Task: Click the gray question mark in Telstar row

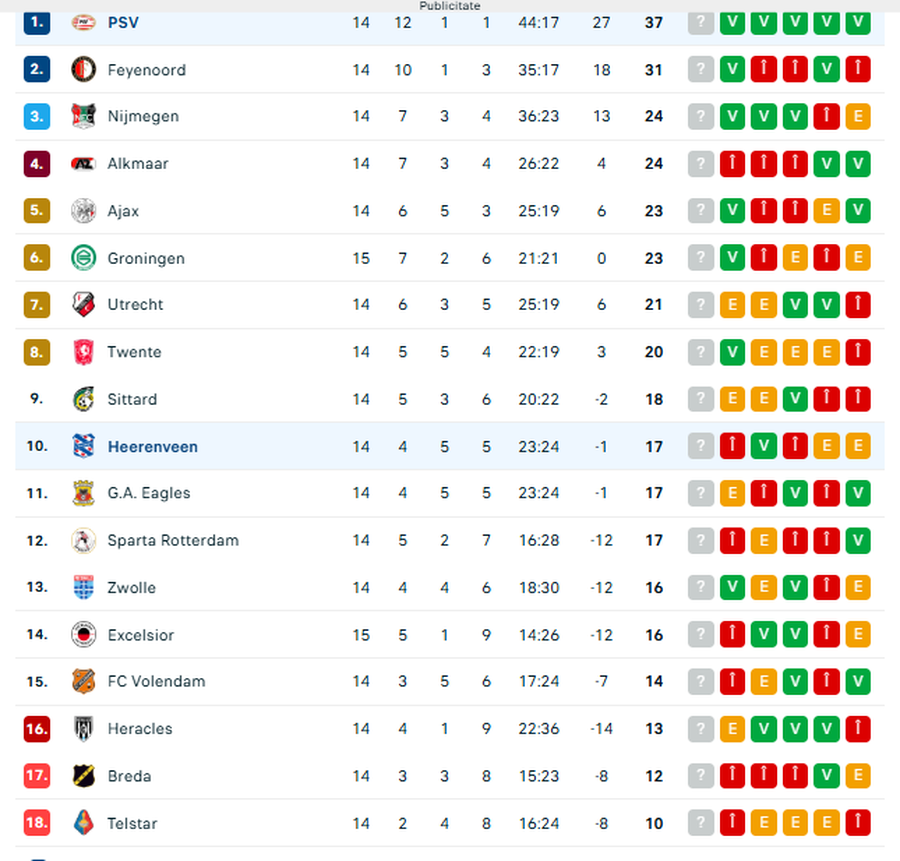Action: pos(702,824)
